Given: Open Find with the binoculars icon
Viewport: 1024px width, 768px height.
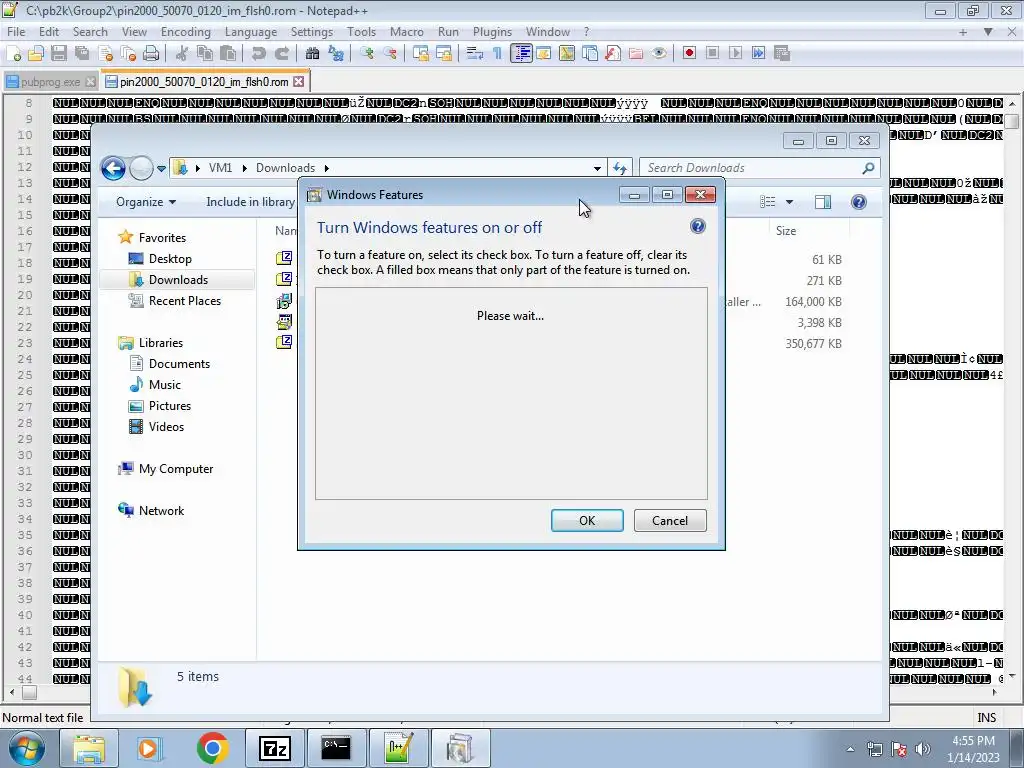Looking at the screenshot, I should pos(312,54).
